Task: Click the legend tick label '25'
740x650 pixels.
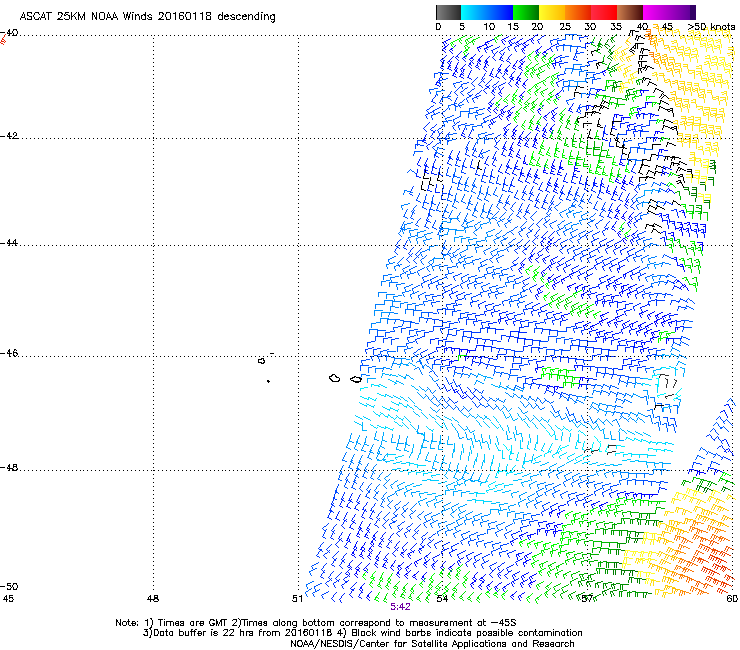Action: coord(565,27)
